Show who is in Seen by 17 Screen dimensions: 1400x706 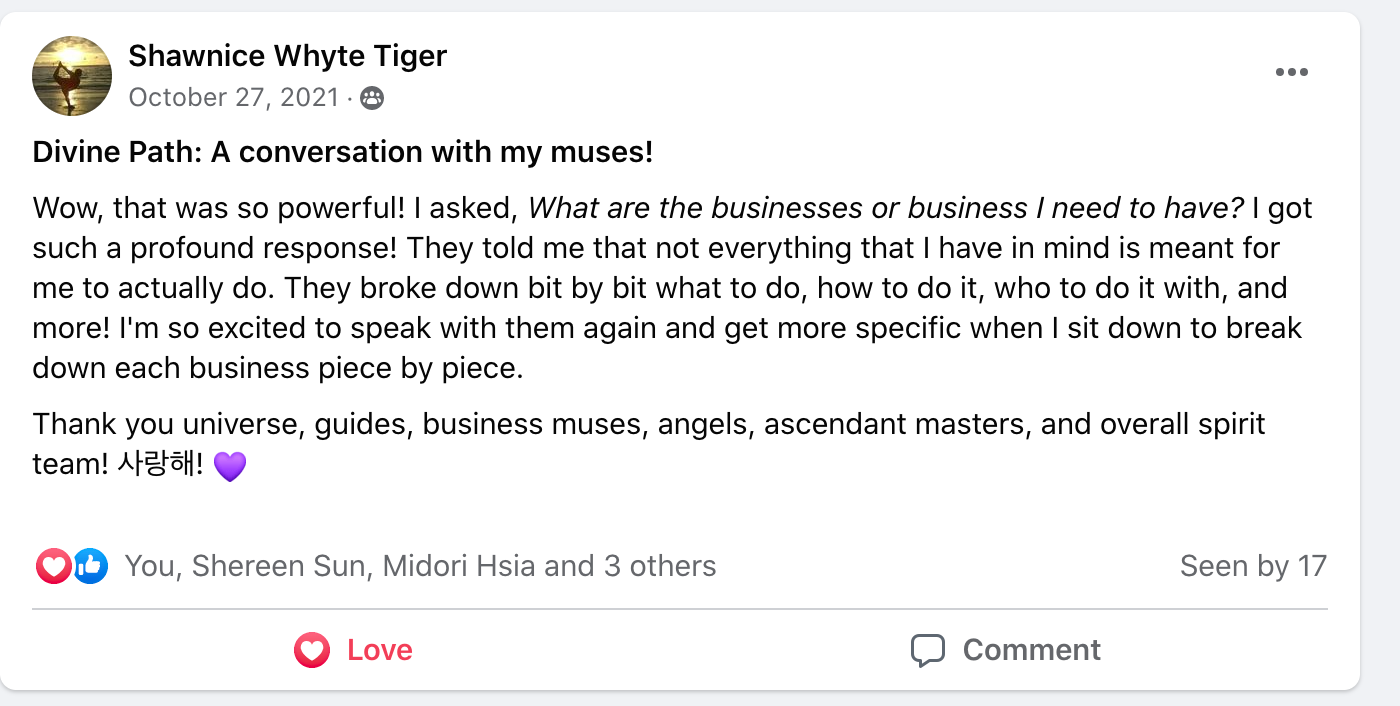click(1252, 567)
